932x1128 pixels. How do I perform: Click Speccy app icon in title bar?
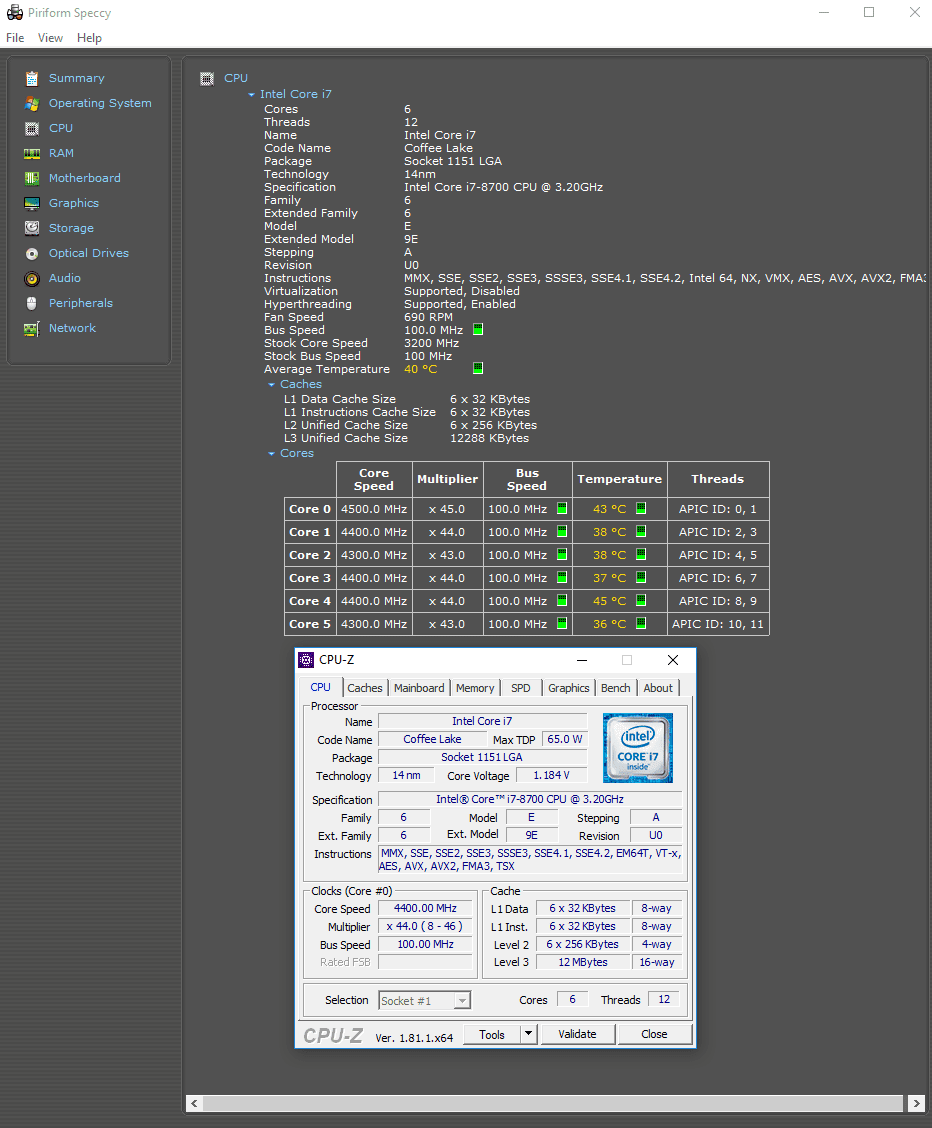click(14, 12)
